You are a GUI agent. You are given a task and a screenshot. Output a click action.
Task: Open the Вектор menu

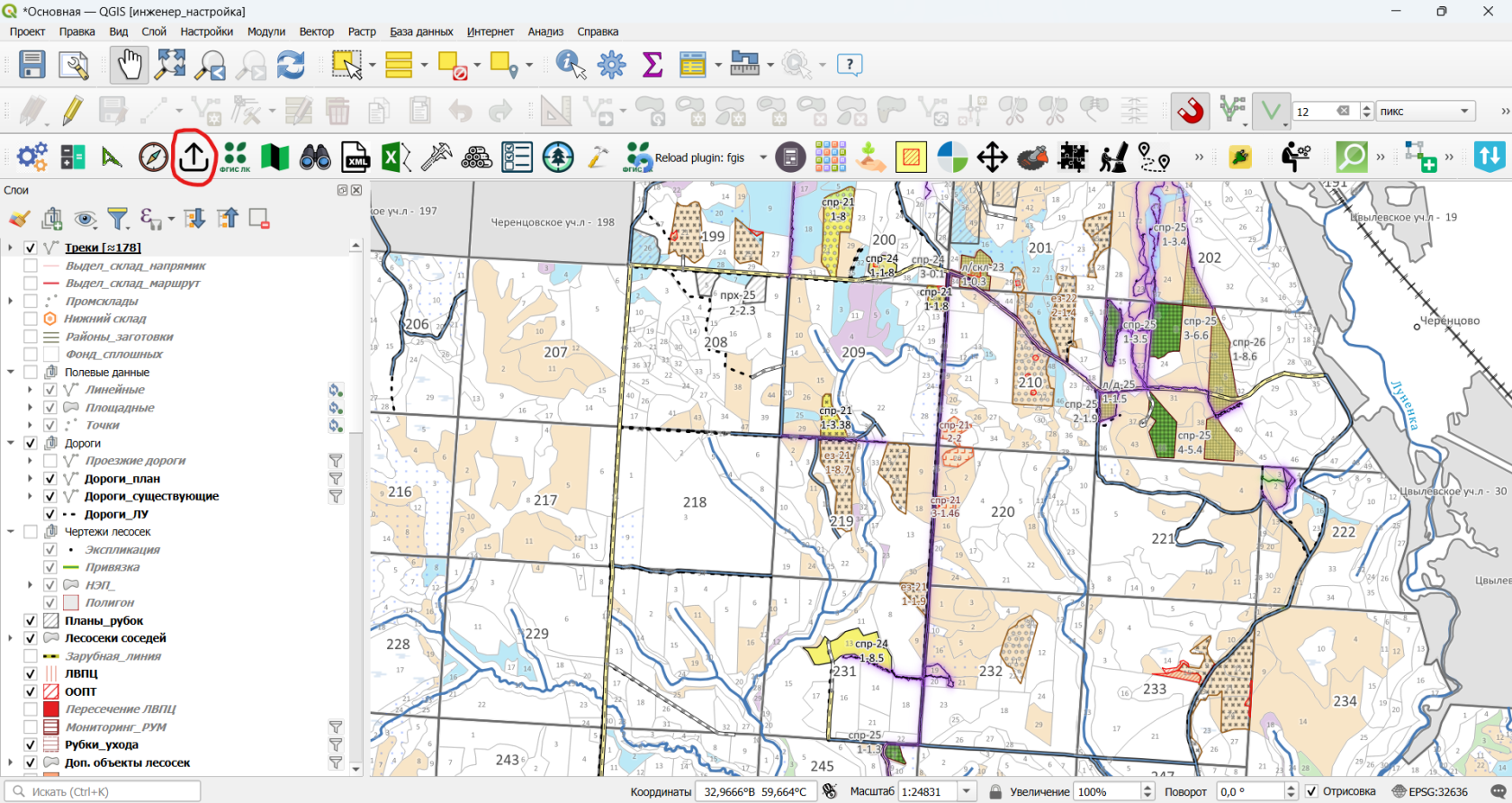tap(317, 32)
